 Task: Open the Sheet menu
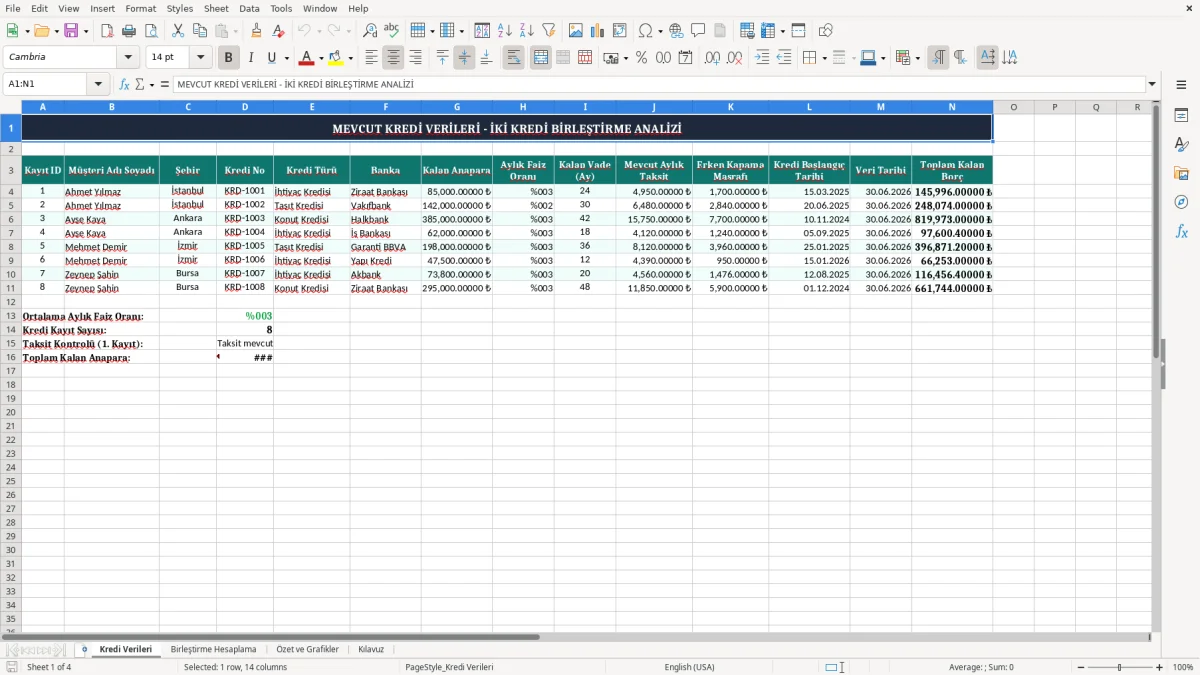216,8
